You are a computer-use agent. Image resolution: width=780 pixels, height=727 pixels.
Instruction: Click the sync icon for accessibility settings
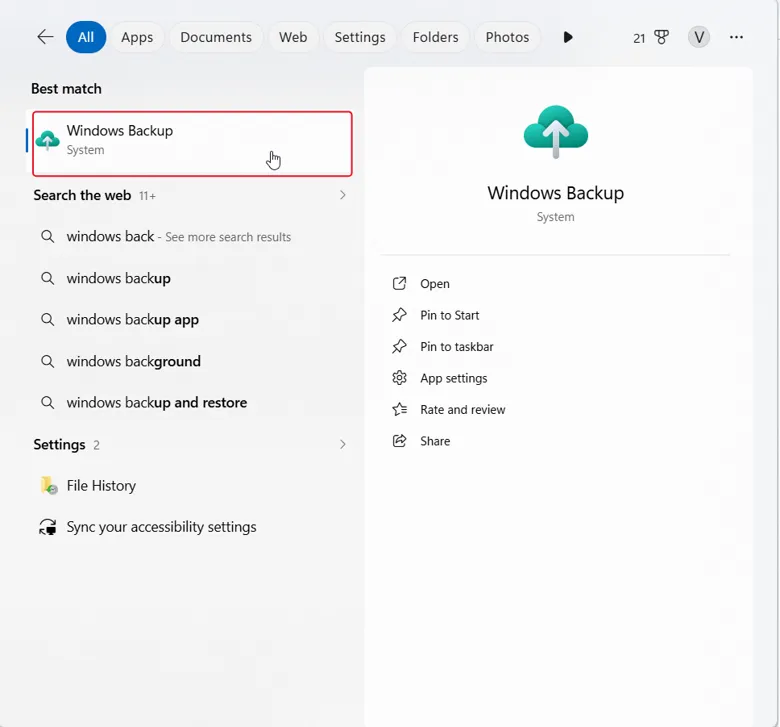(x=48, y=527)
